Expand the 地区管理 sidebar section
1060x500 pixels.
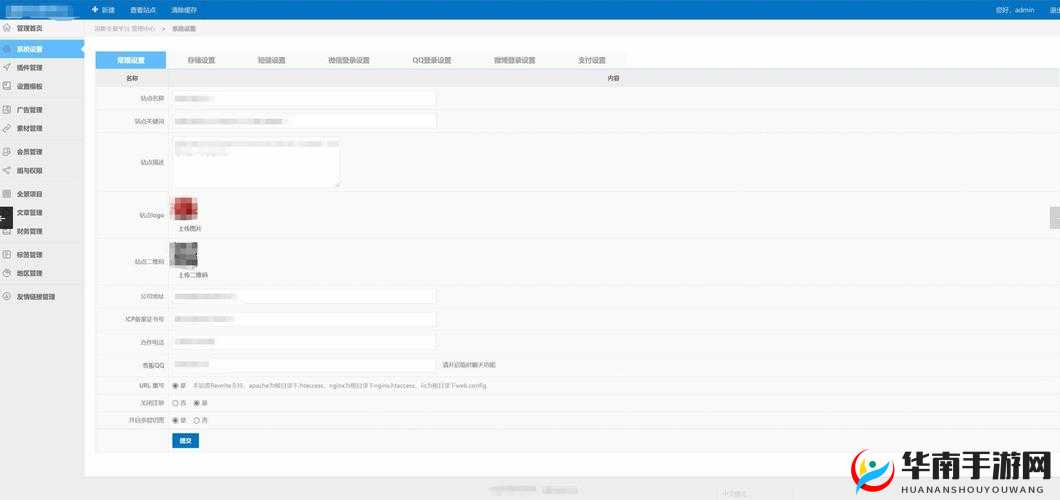coord(29,273)
